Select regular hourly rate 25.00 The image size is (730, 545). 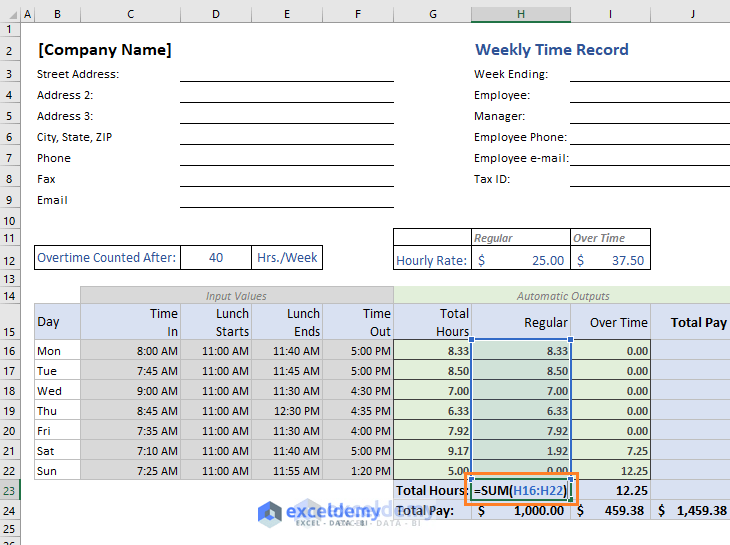coord(520,260)
